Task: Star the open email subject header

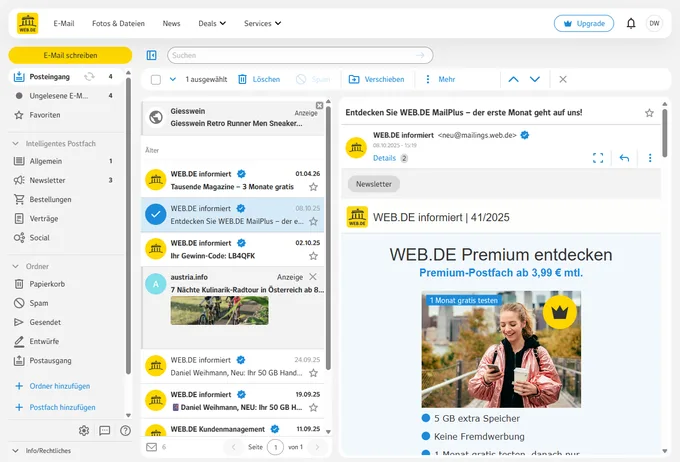Action: (649, 113)
